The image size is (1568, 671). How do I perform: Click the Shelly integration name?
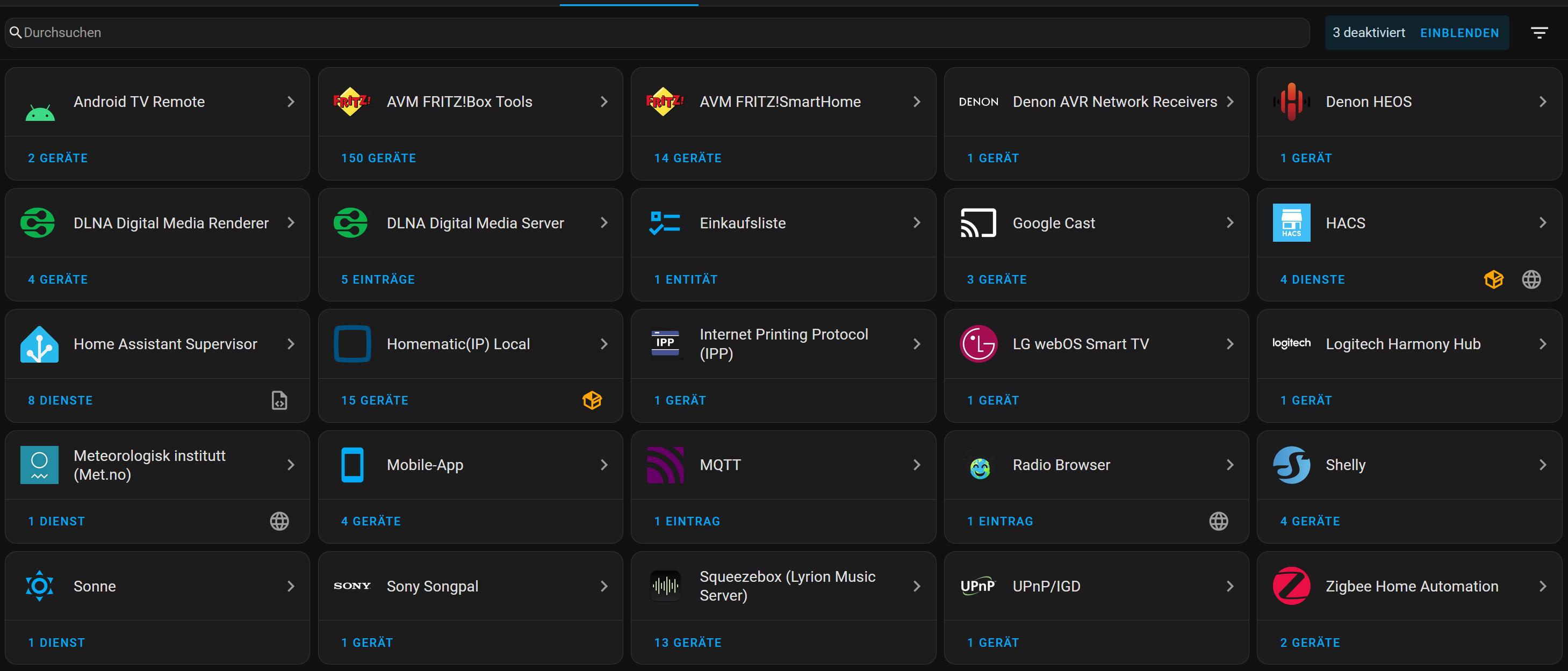pyautogui.click(x=1345, y=465)
